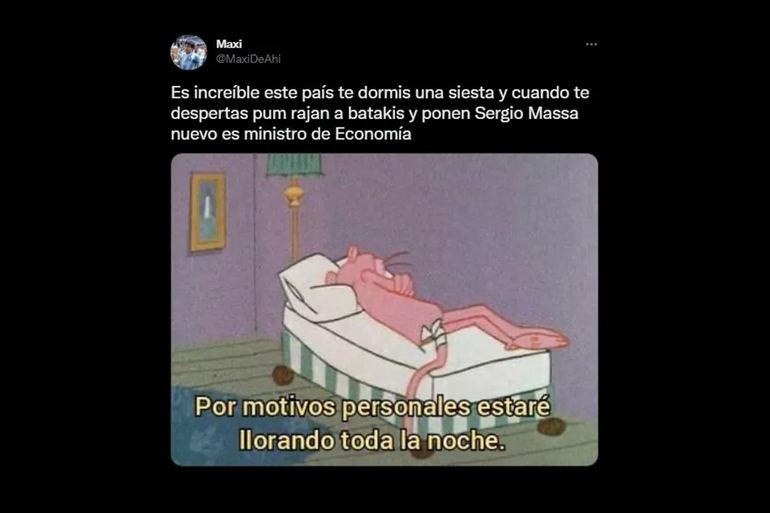Click the word 'Economía' in the tweet
Screen dimensions: 770x513
[373, 134]
